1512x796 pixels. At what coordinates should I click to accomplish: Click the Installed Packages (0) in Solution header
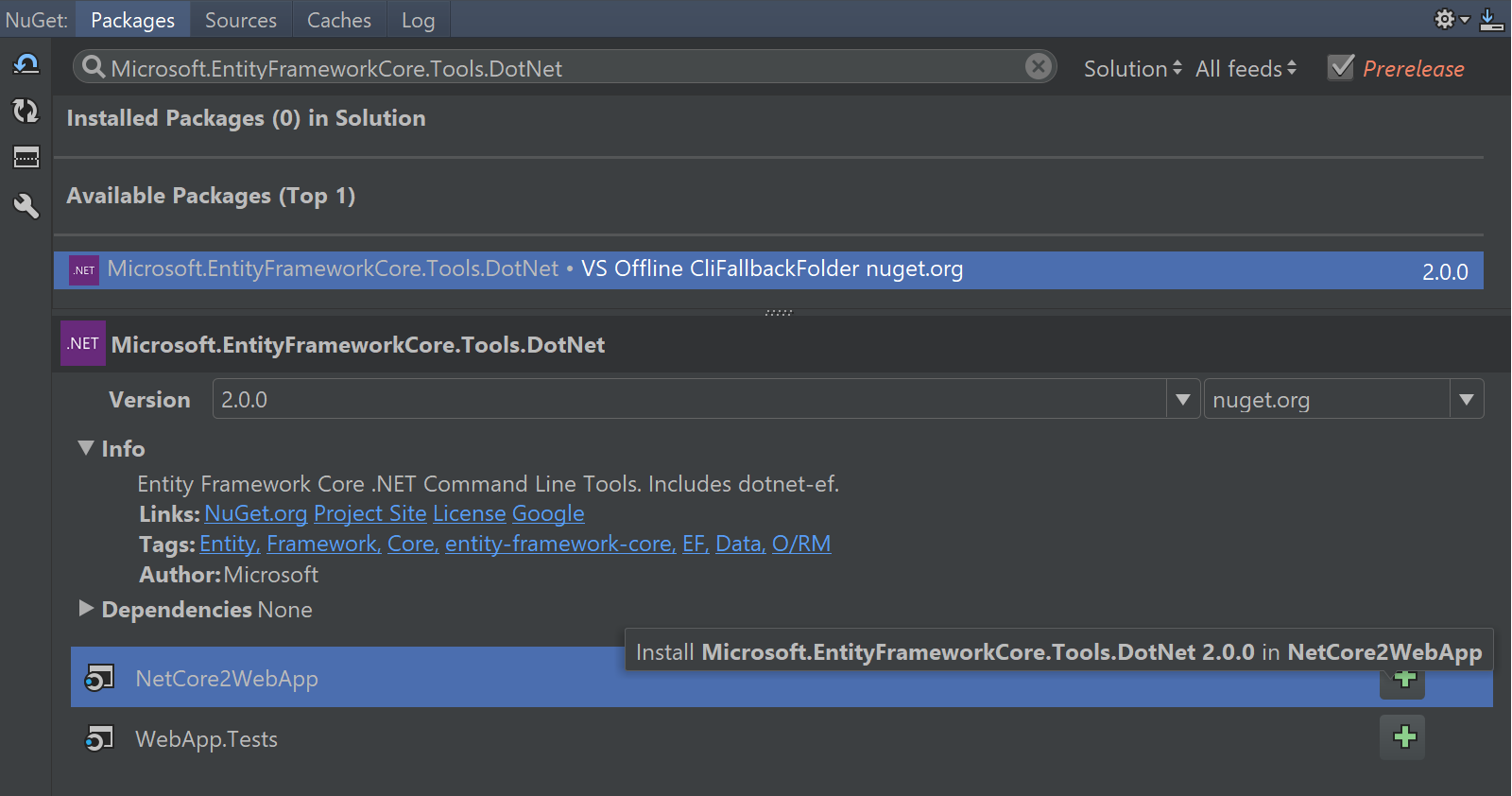tap(246, 118)
